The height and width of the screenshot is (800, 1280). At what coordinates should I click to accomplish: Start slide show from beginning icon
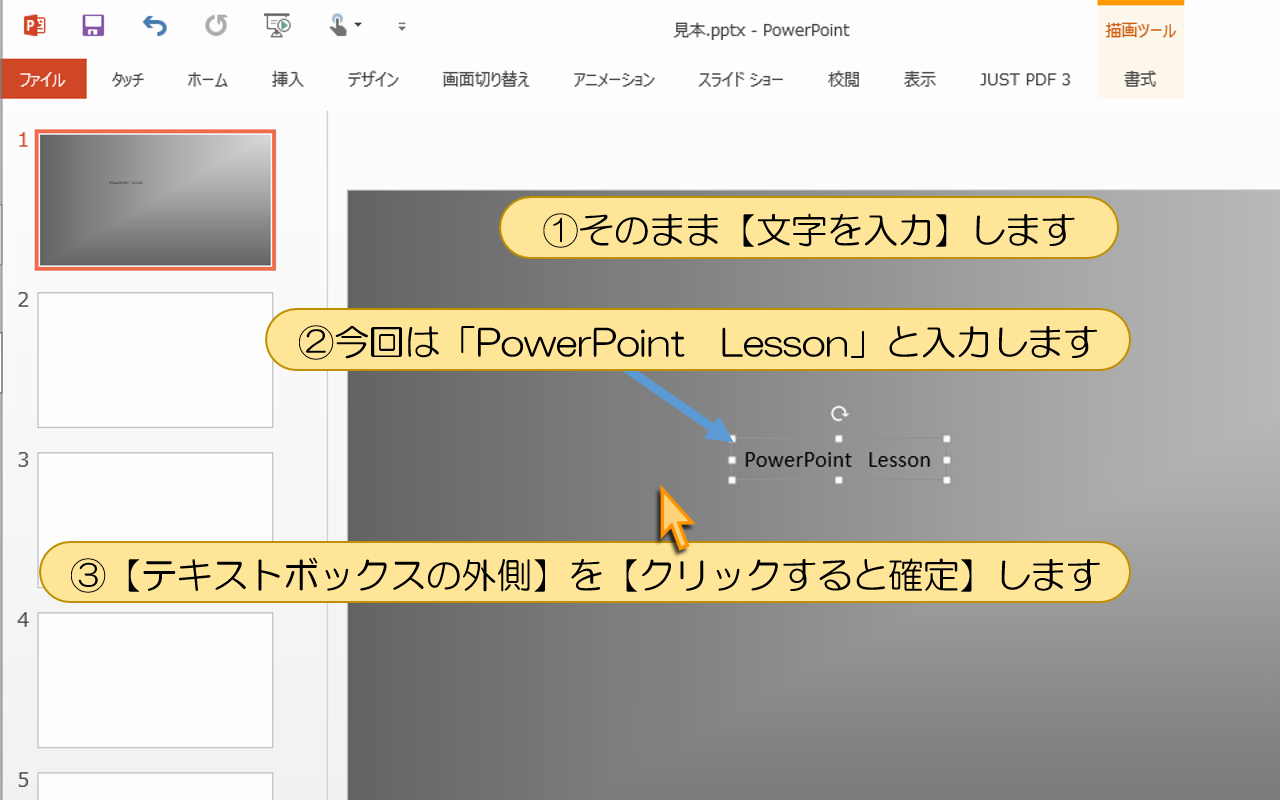(x=277, y=25)
